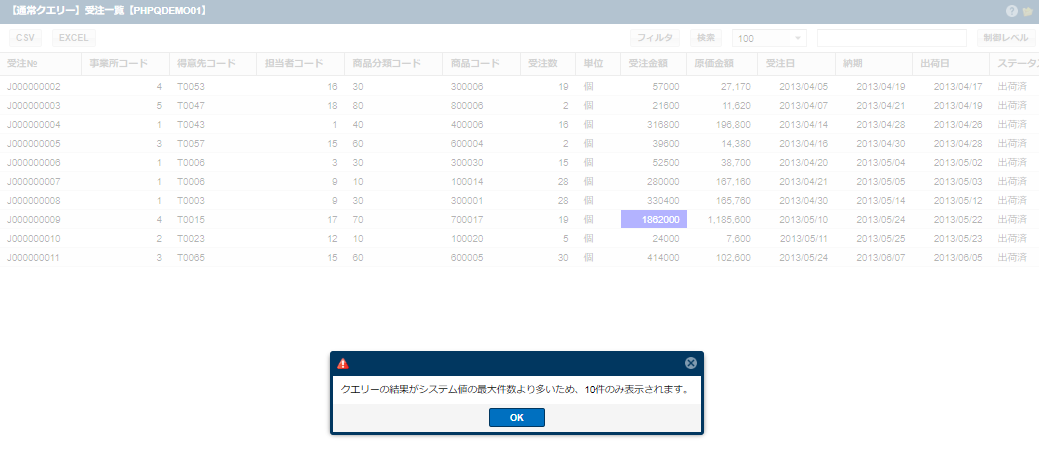This screenshot has height=457, width=1039.
Task: Select order number J000000006
Action: [34, 163]
